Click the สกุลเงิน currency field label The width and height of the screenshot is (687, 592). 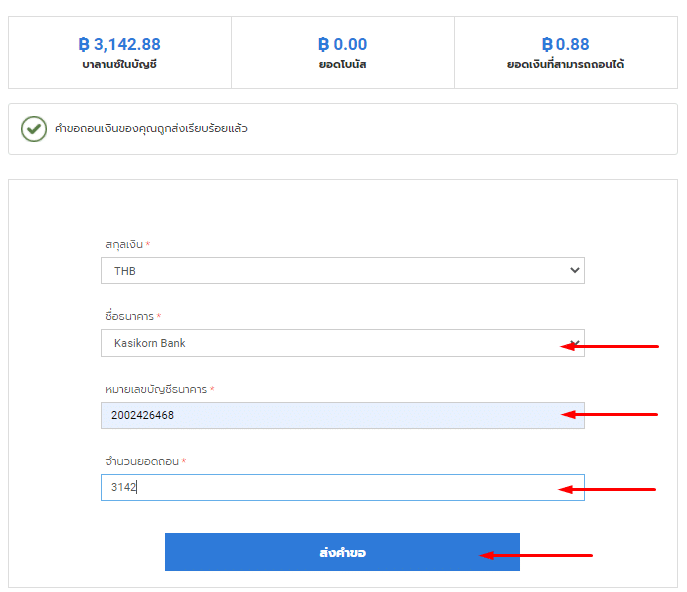click(x=124, y=244)
